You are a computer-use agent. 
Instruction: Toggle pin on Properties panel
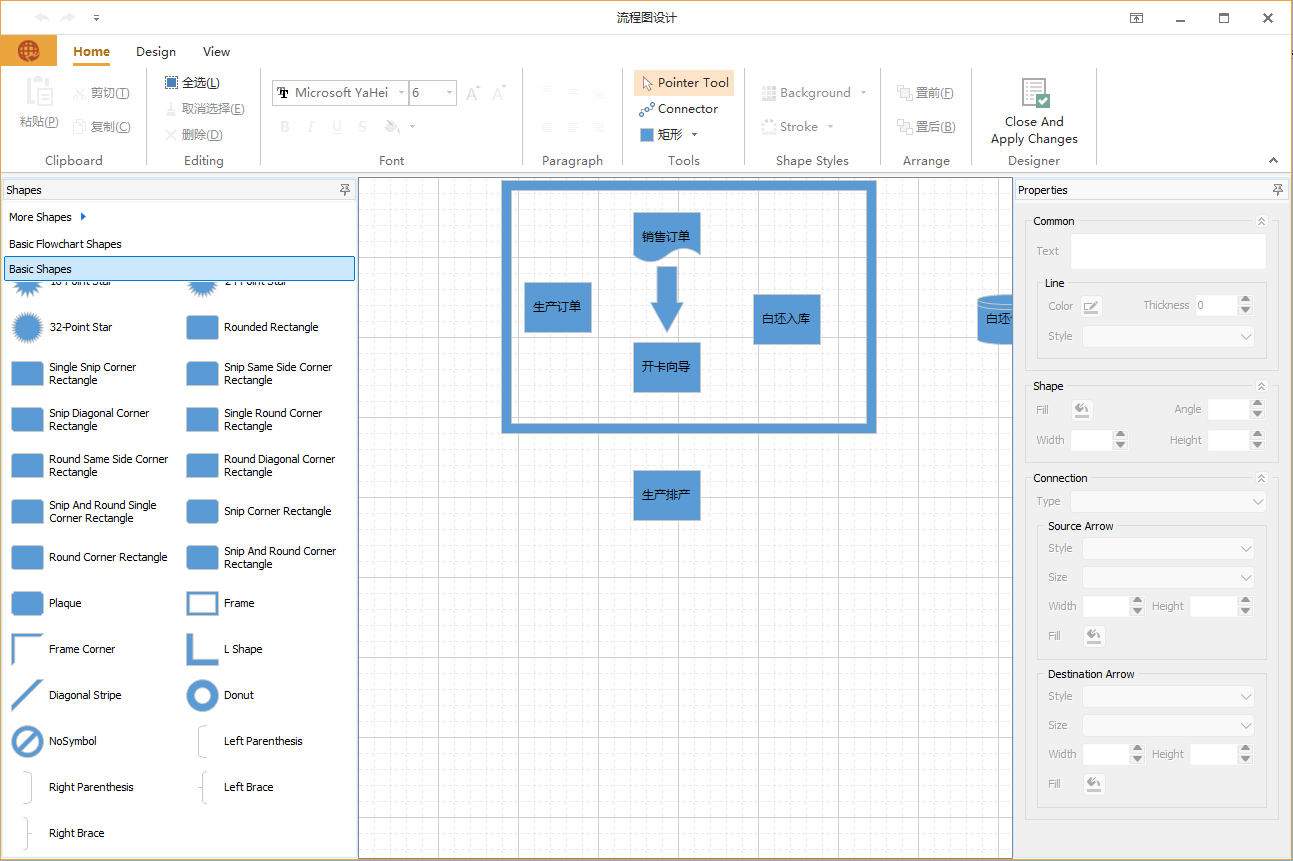pos(1277,190)
